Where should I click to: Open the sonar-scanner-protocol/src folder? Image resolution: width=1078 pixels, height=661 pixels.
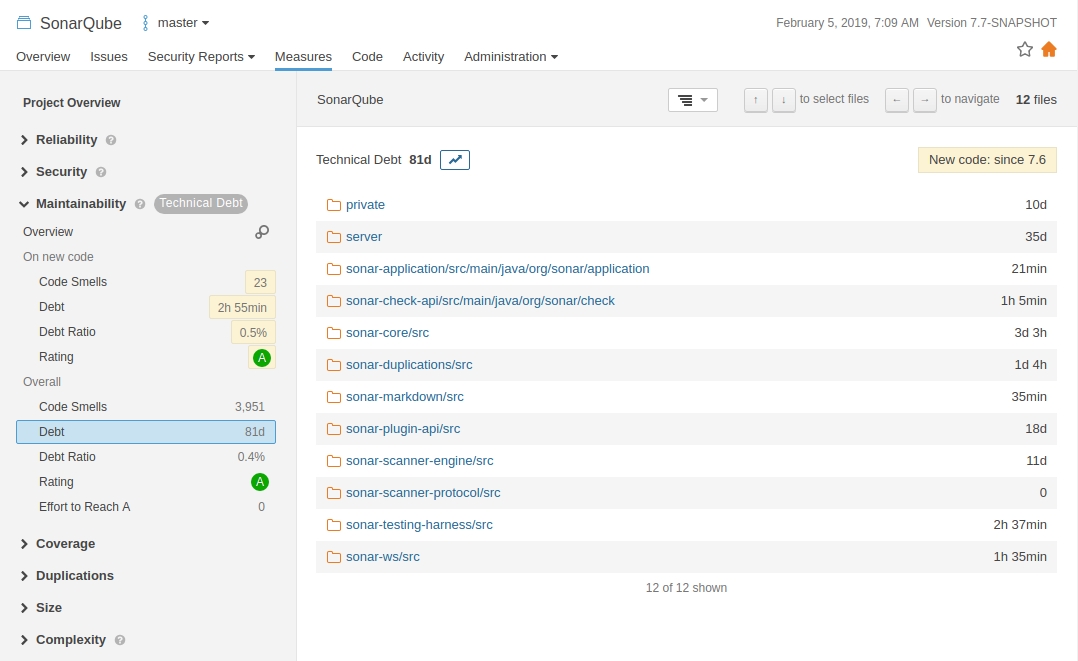click(x=423, y=492)
